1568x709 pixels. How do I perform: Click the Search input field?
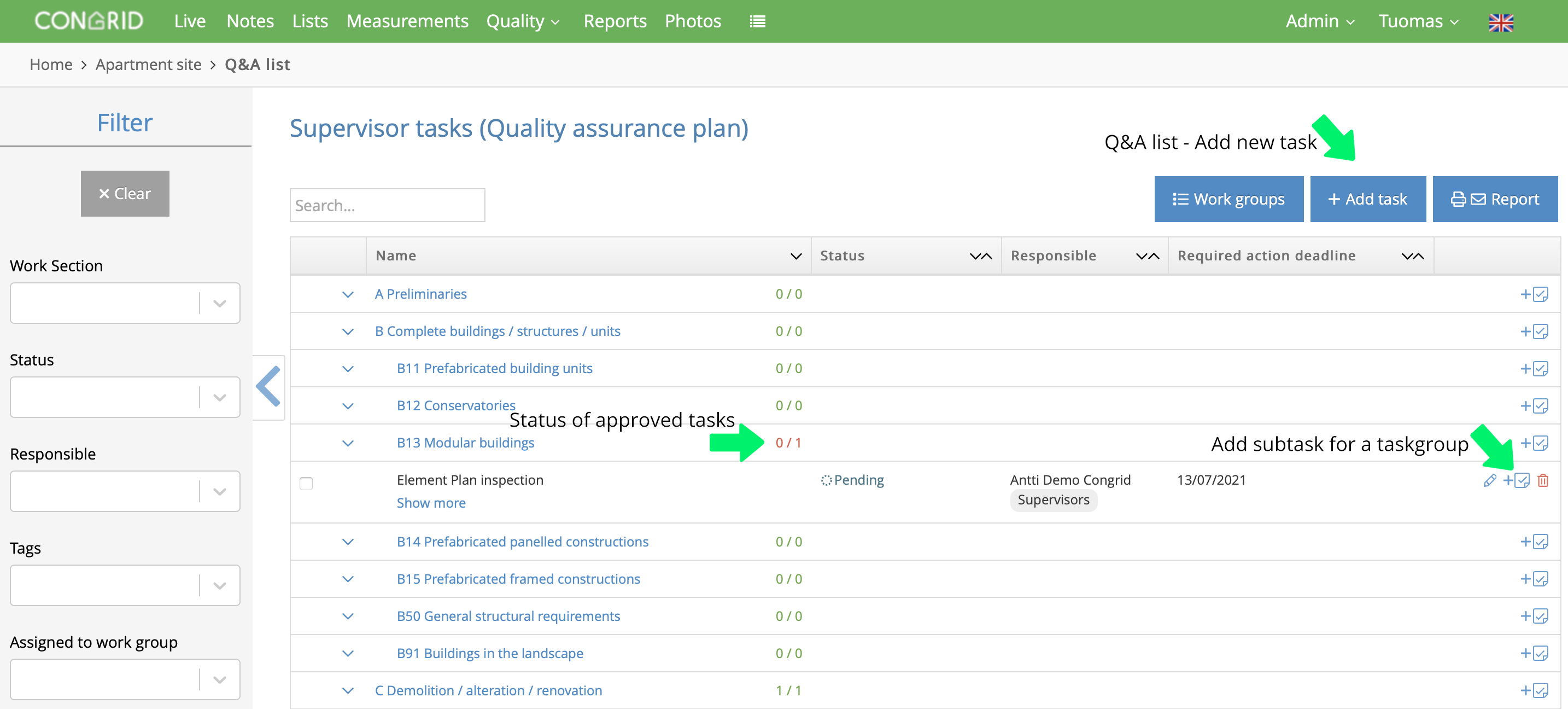[387, 205]
